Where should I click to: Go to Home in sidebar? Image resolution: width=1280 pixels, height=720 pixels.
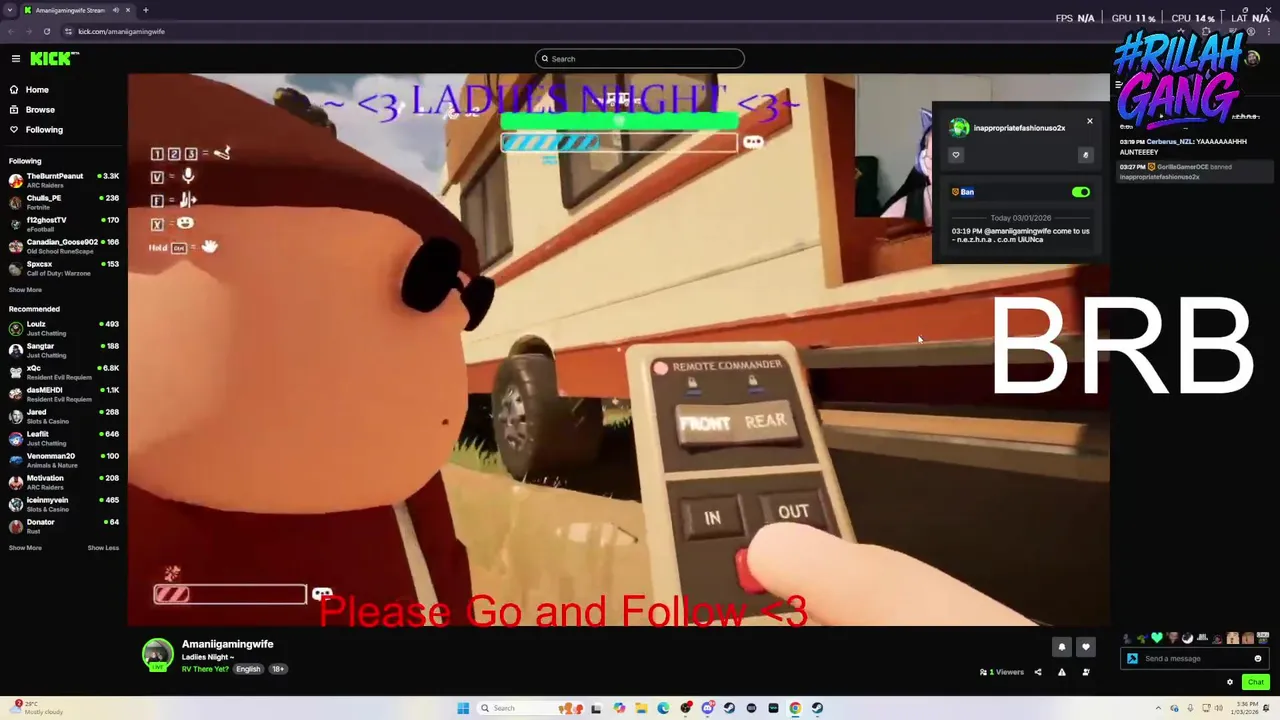[x=37, y=89]
